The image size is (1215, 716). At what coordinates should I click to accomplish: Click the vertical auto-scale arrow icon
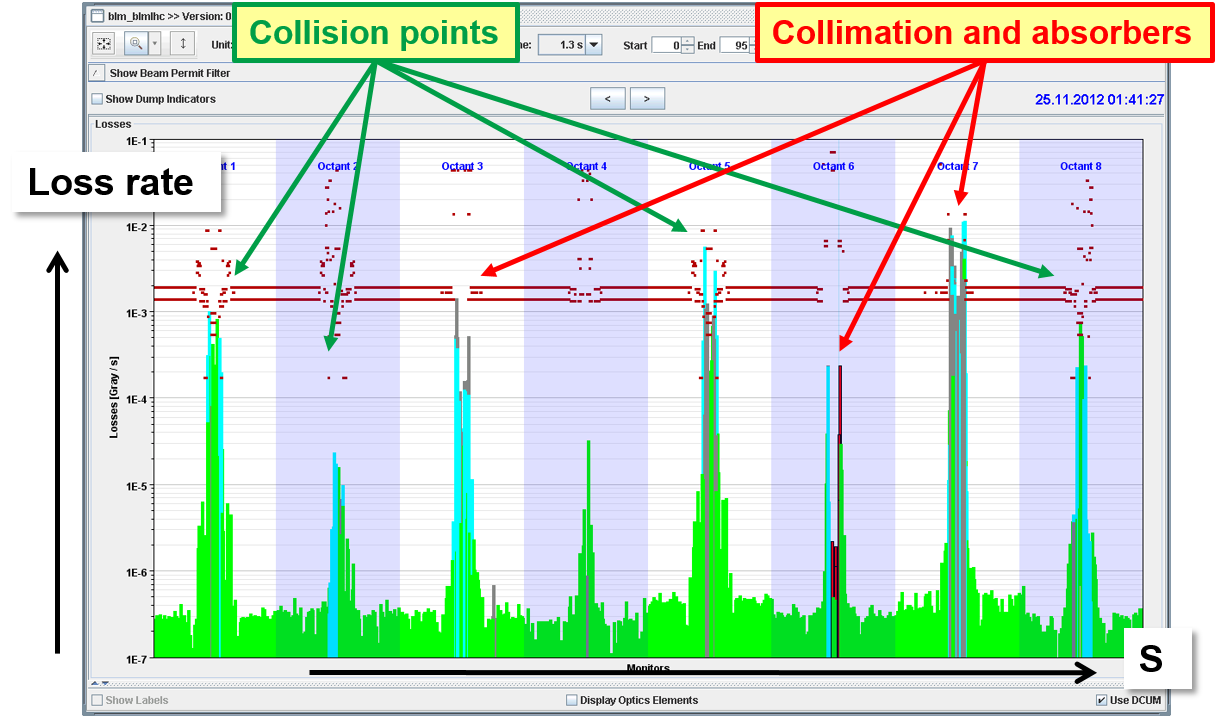pos(183,44)
